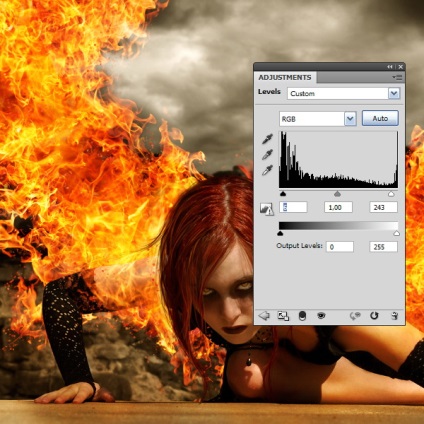Click the histogram recalculate warning icon

(267, 209)
